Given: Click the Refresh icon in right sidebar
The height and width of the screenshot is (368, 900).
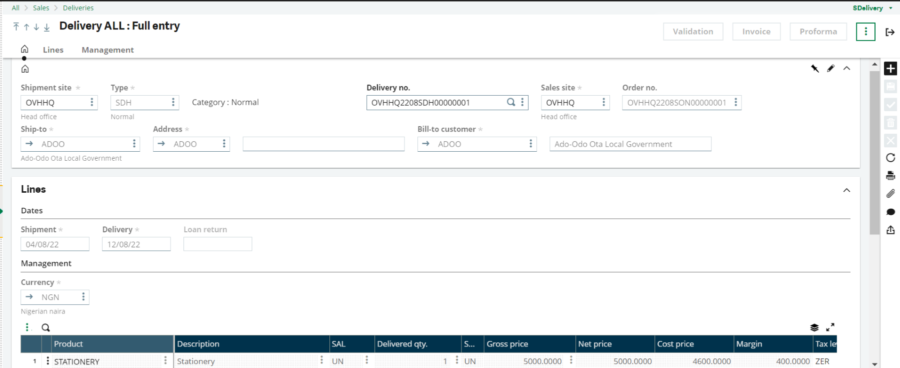Looking at the screenshot, I should click(890, 158).
